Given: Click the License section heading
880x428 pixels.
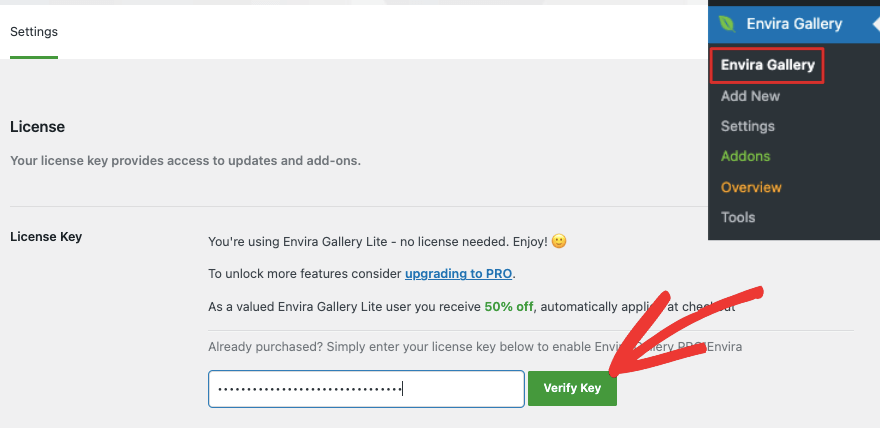Looking at the screenshot, I should pyautogui.click(x=38, y=127).
